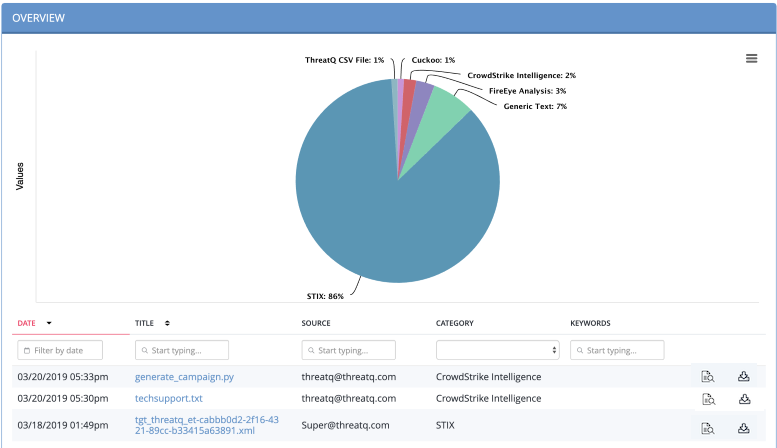Toggle sort arrows on TITLE column
The height and width of the screenshot is (448, 777).
tap(167, 323)
